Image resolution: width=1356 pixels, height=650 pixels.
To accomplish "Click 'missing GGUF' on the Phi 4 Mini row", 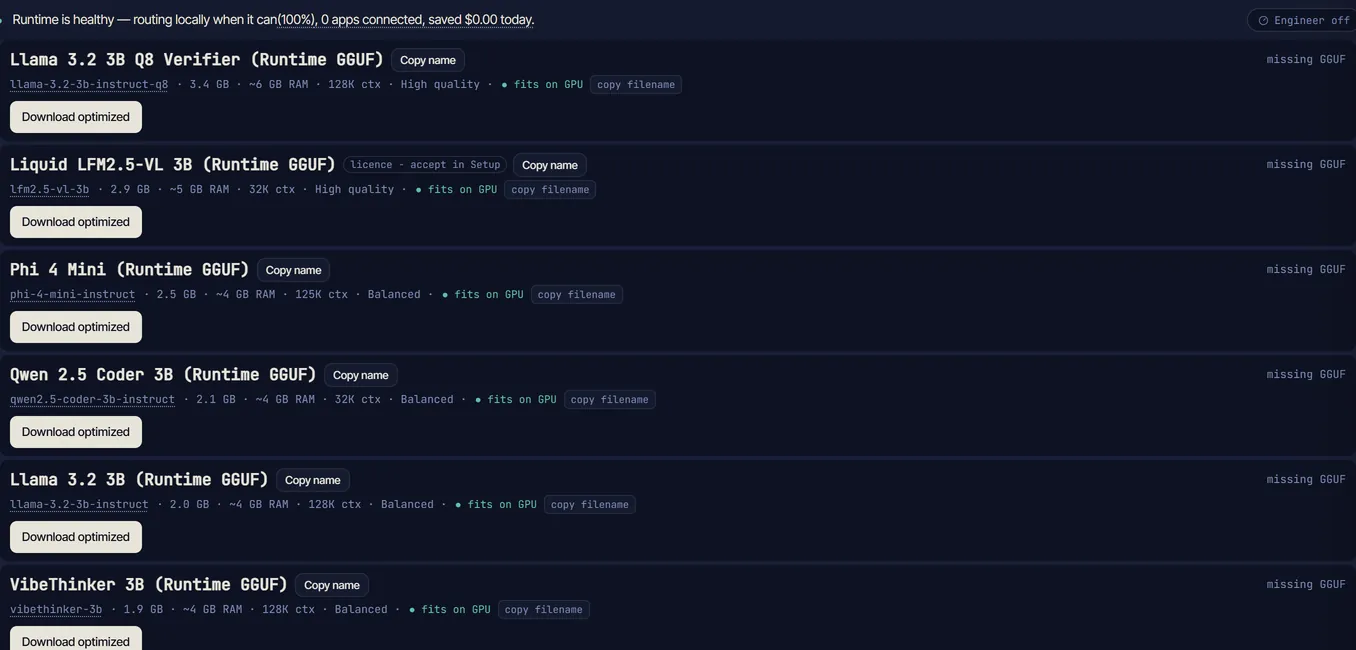I will (1306, 270).
